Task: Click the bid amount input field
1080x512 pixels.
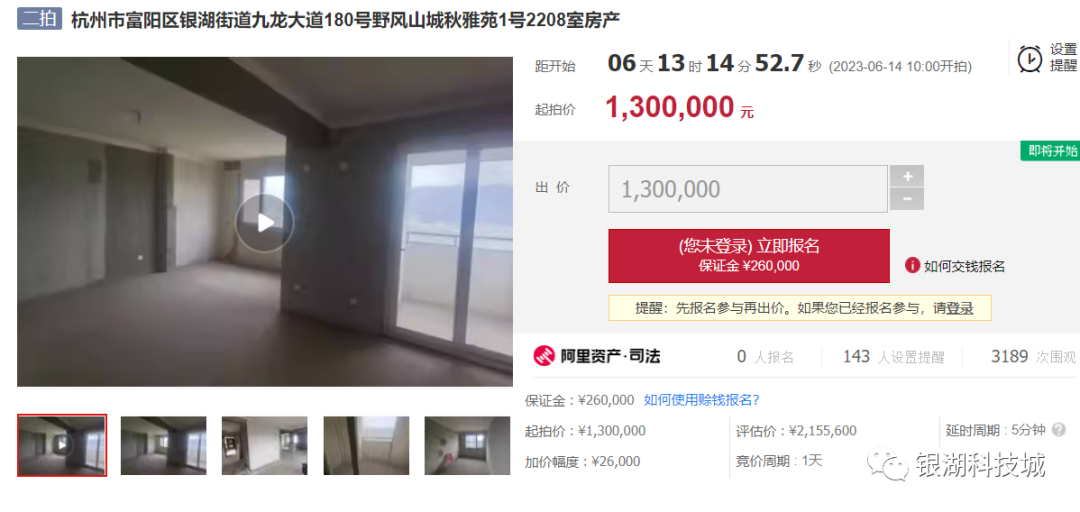Action: 747,188
